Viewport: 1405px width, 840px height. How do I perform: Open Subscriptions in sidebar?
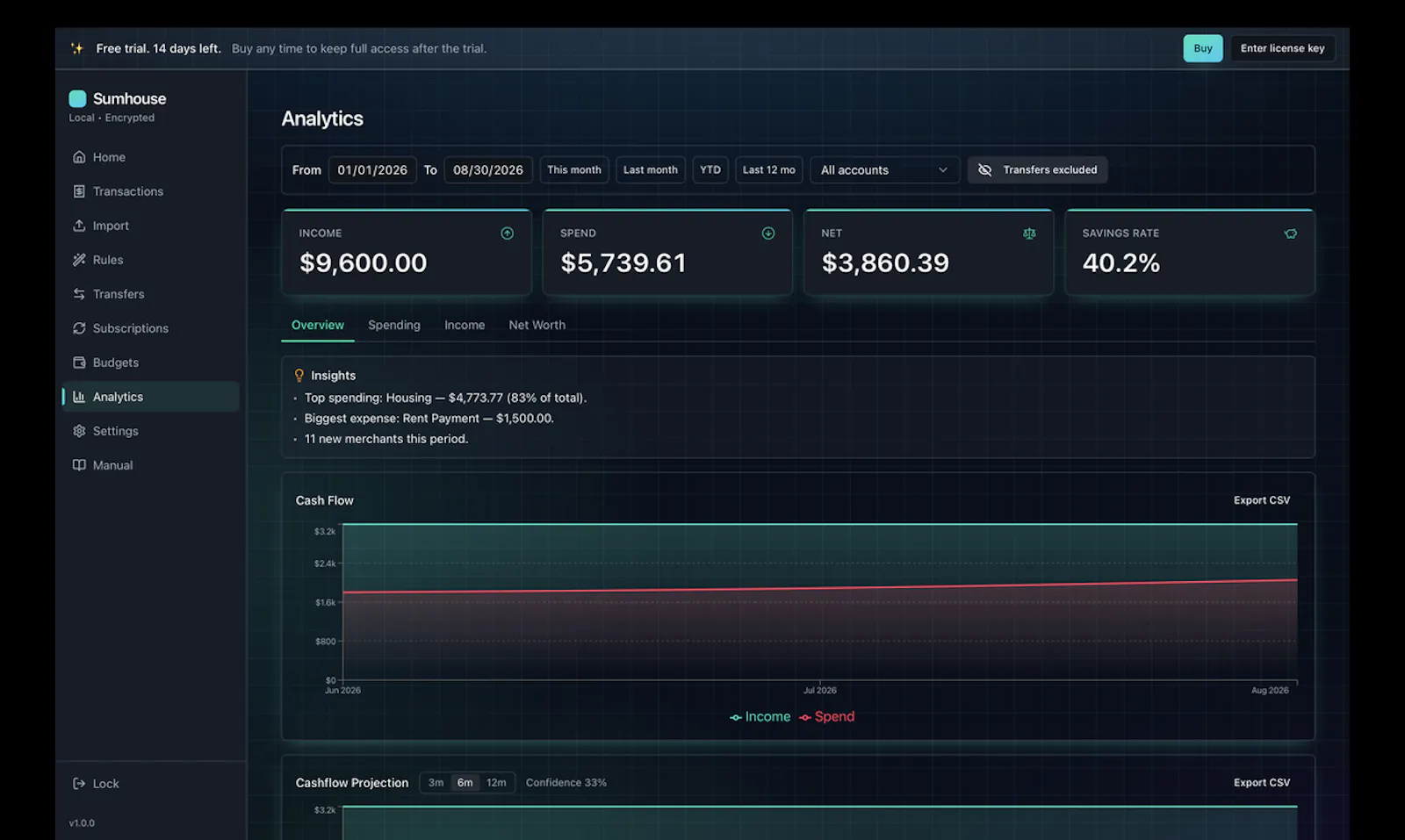150,328
